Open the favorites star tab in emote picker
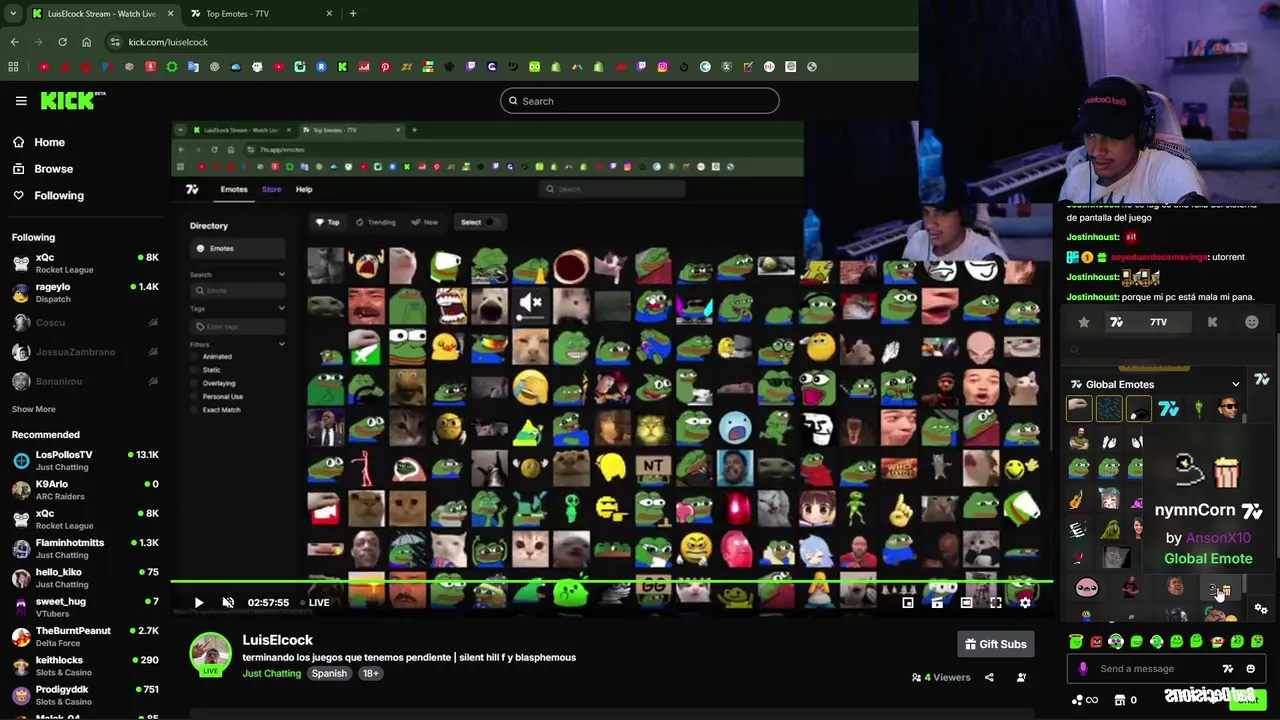1280x720 pixels. pyautogui.click(x=1083, y=322)
